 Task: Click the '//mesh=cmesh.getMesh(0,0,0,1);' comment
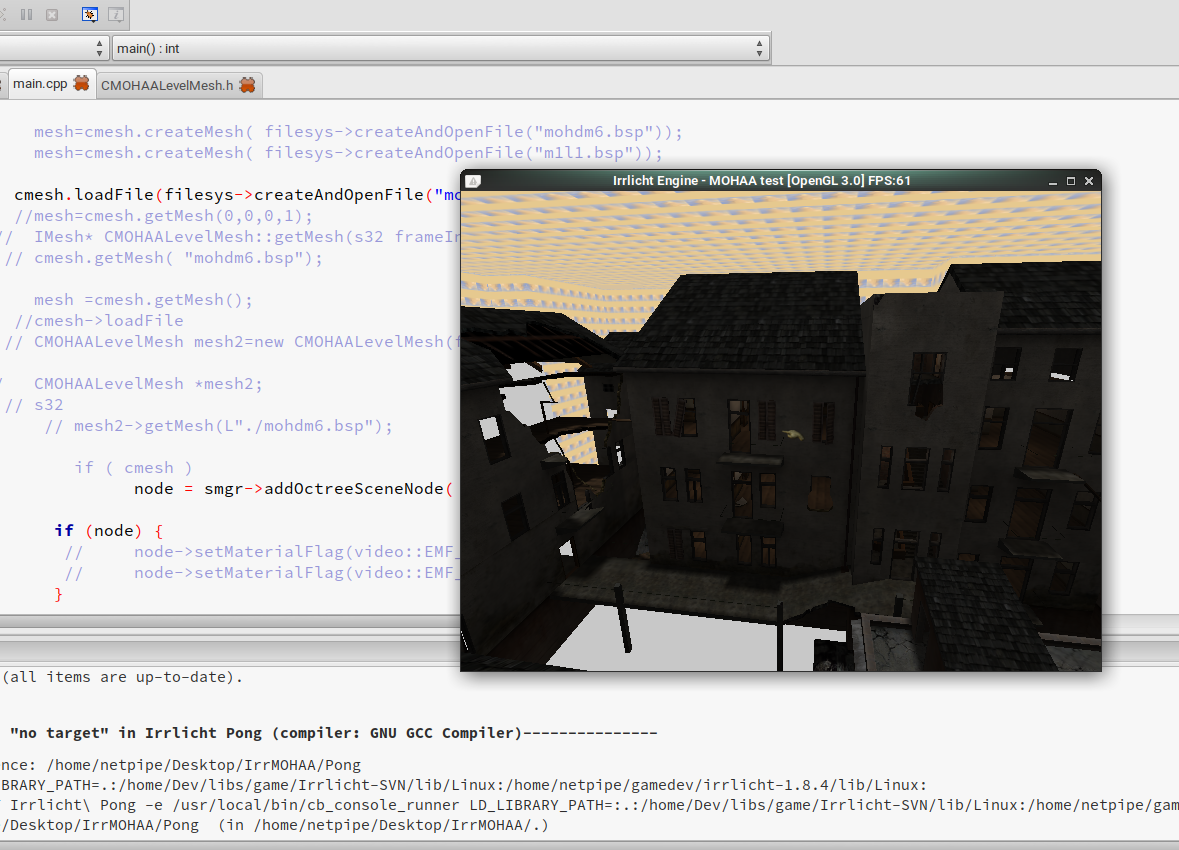tap(163, 216)
